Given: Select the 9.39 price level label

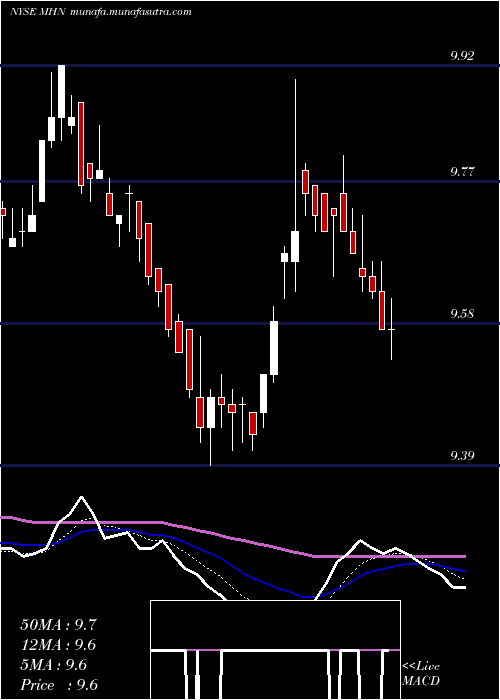Looking at the screenshot, I should coord(462,455).
